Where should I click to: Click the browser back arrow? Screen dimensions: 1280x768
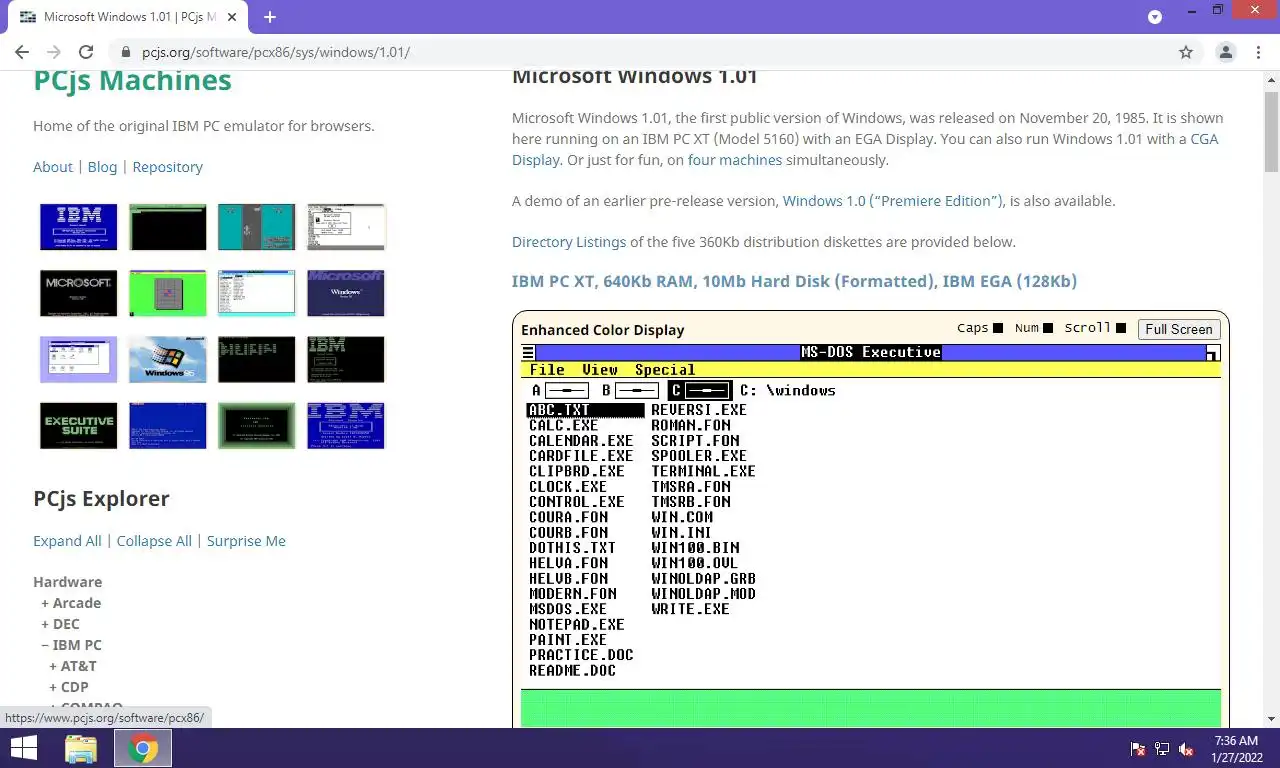[22, 52]
